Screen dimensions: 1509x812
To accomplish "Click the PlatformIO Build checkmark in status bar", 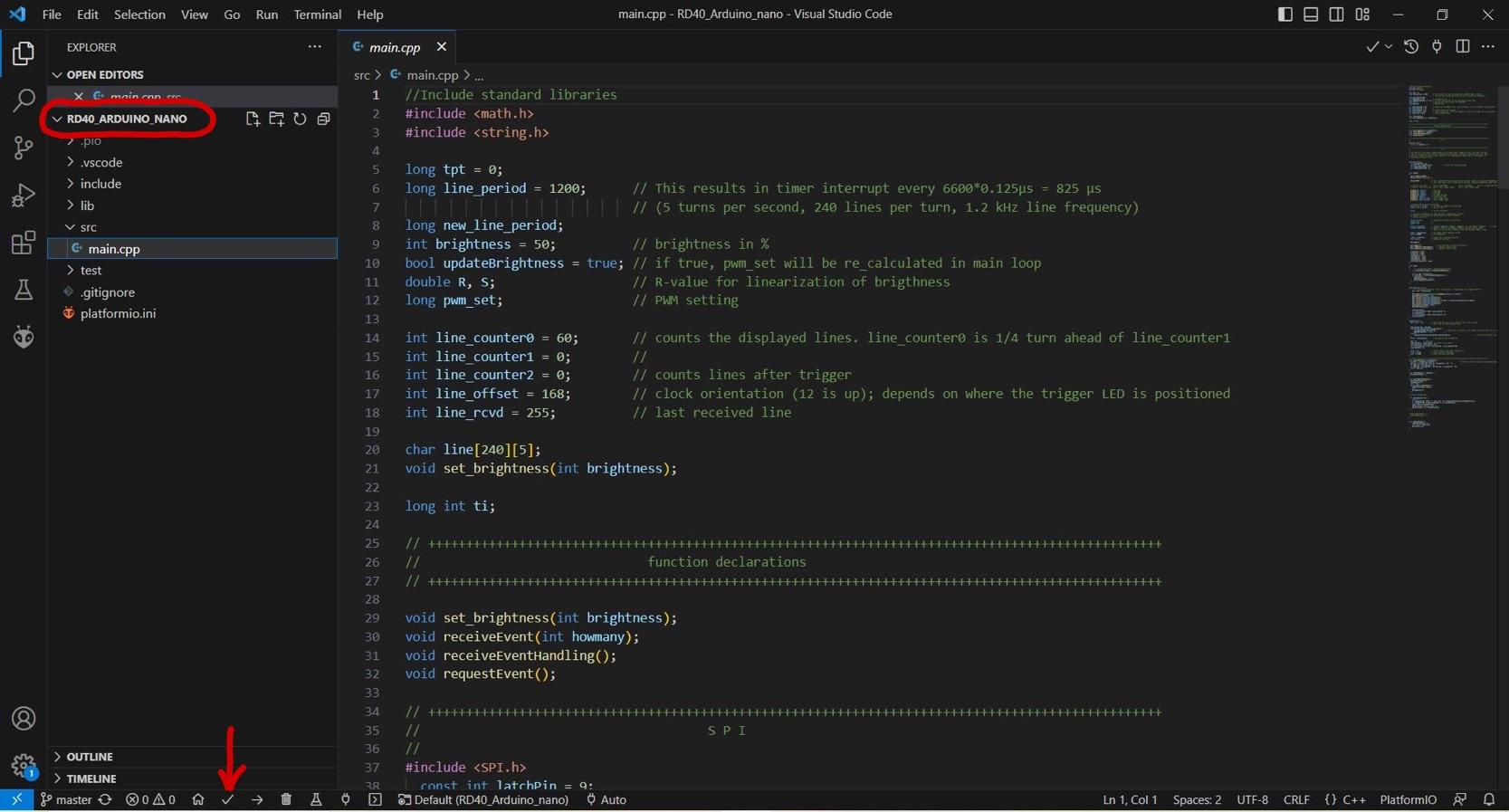I will tap(228, 800).
